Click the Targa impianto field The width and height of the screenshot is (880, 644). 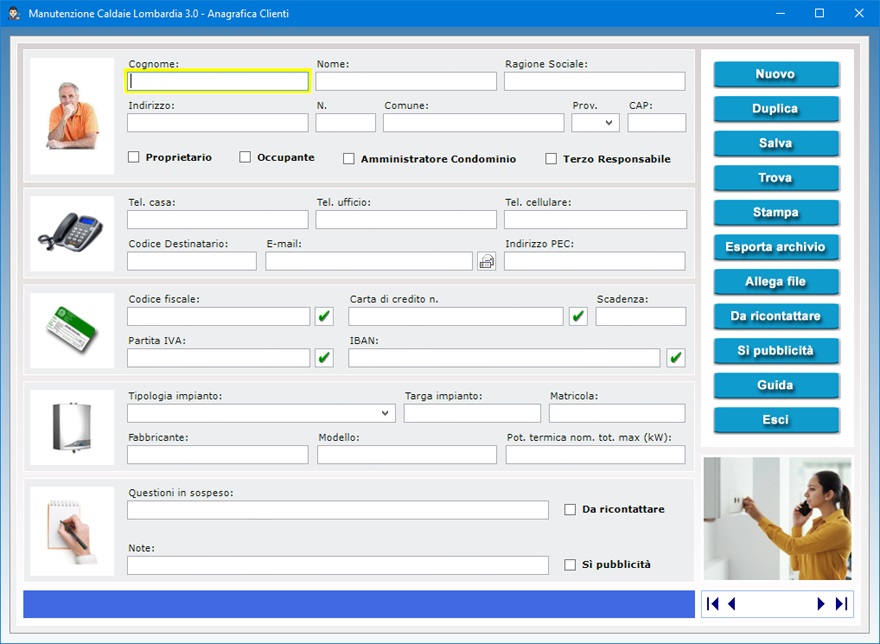(x=472, y=413)
